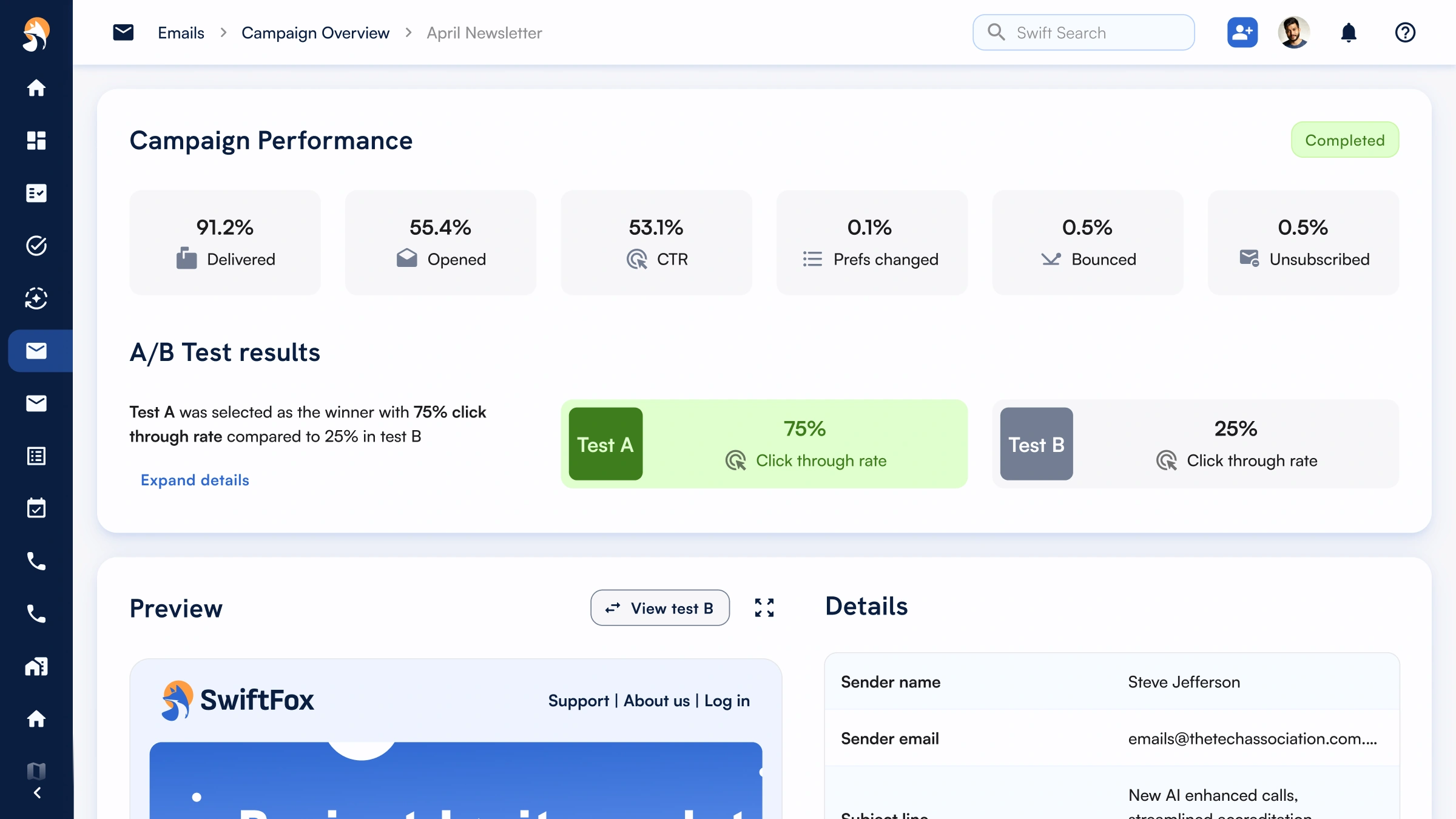Expand details of the A/B test
Viewport: 1456px width, 819px height.
click(x=195, y=480)
